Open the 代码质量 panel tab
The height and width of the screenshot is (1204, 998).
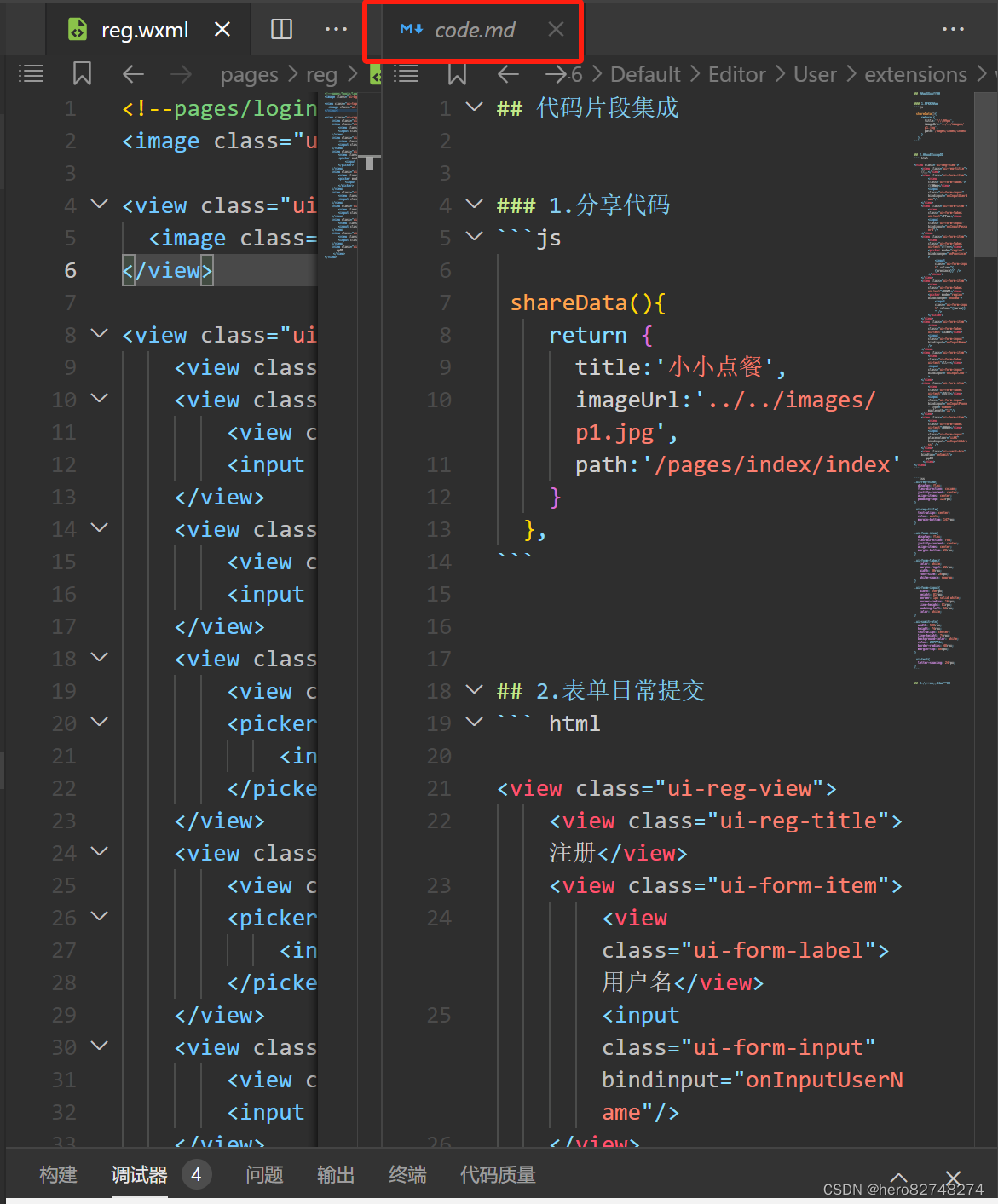(x=498, y=1175)
